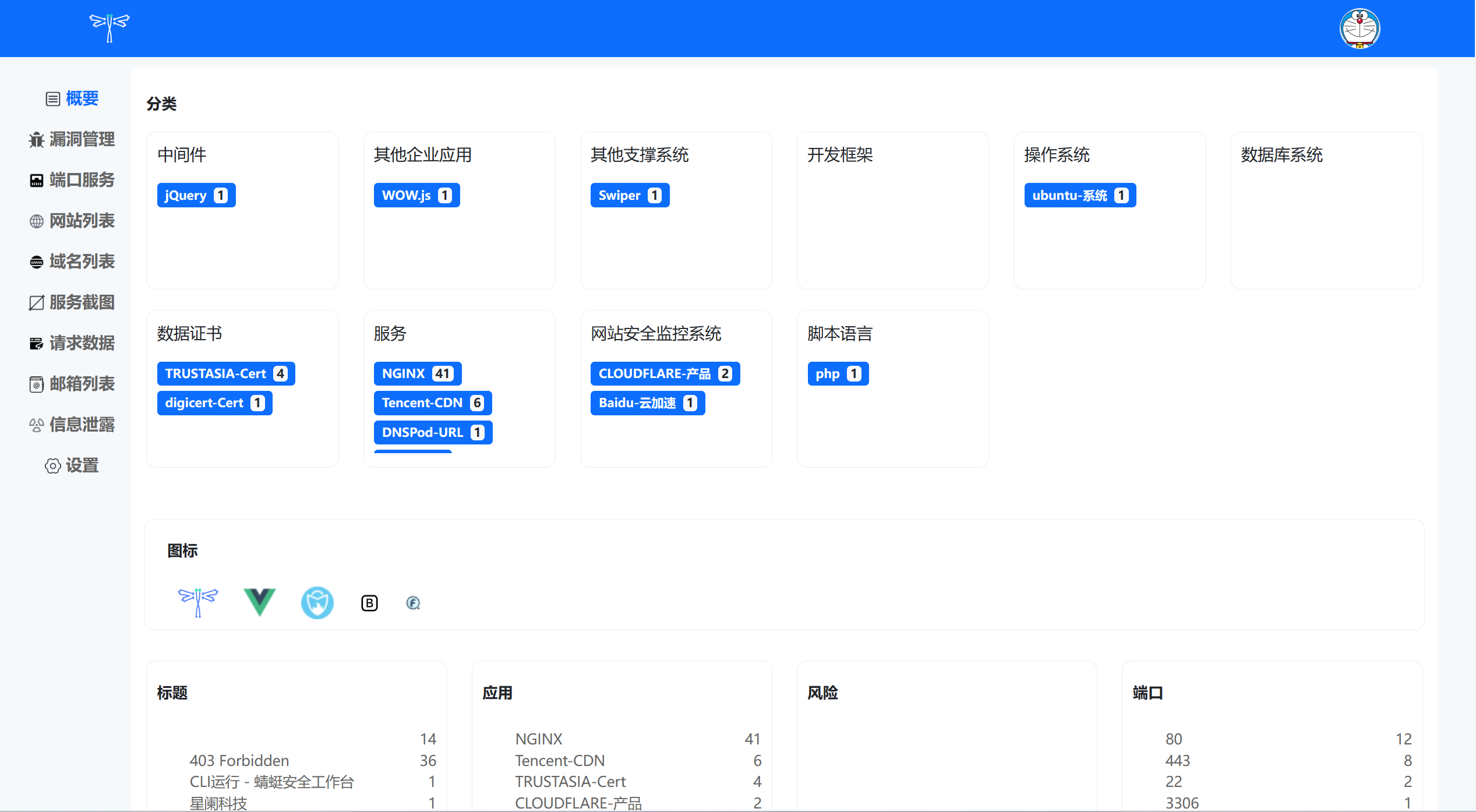This screenshot has height=812, width=1476.
Task: Open 设置 settings menu entry
Action: (82, 465)
